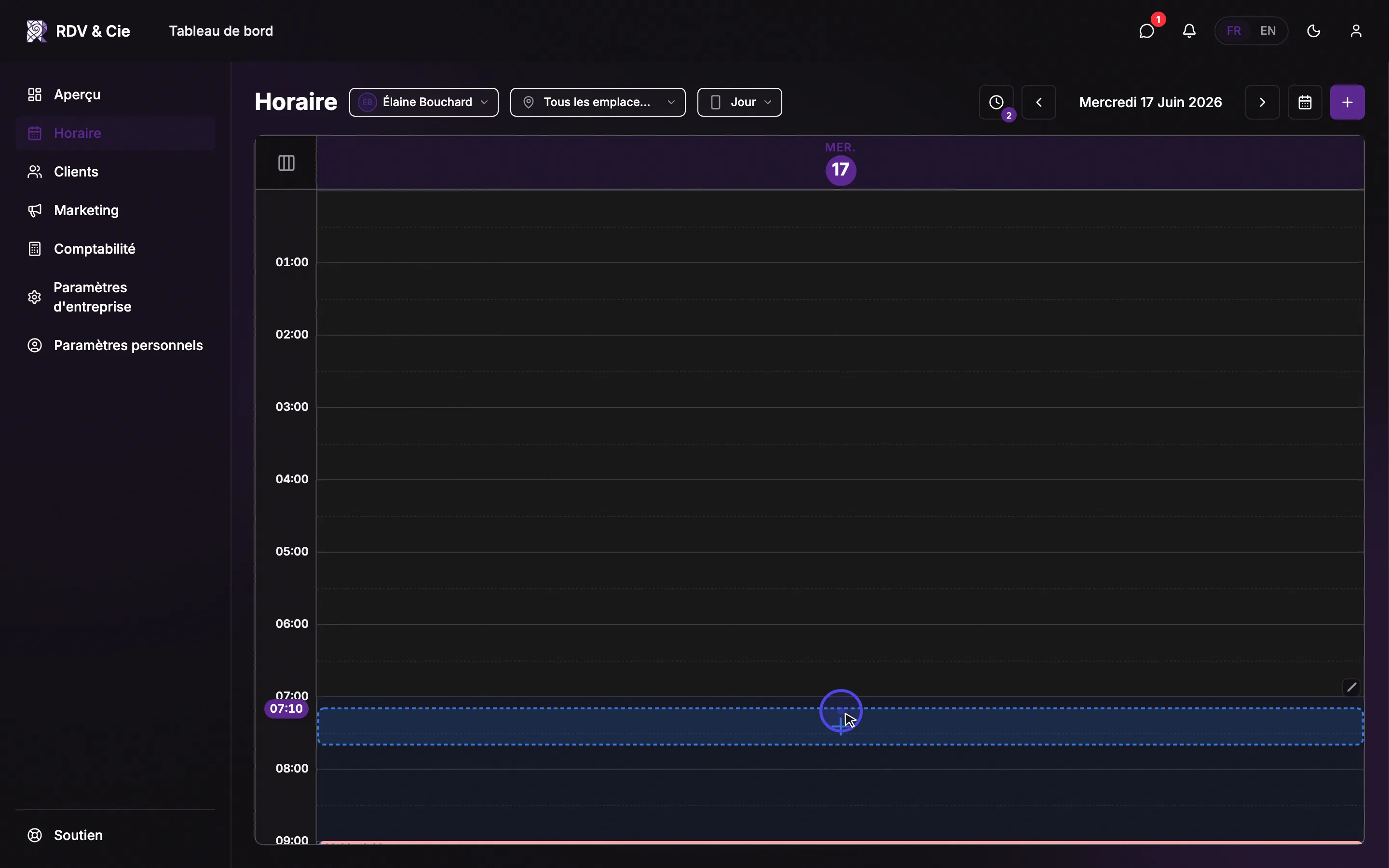1389x868 pixels.
Task: Open the chat messages icon
Action: click(1146, 31)
